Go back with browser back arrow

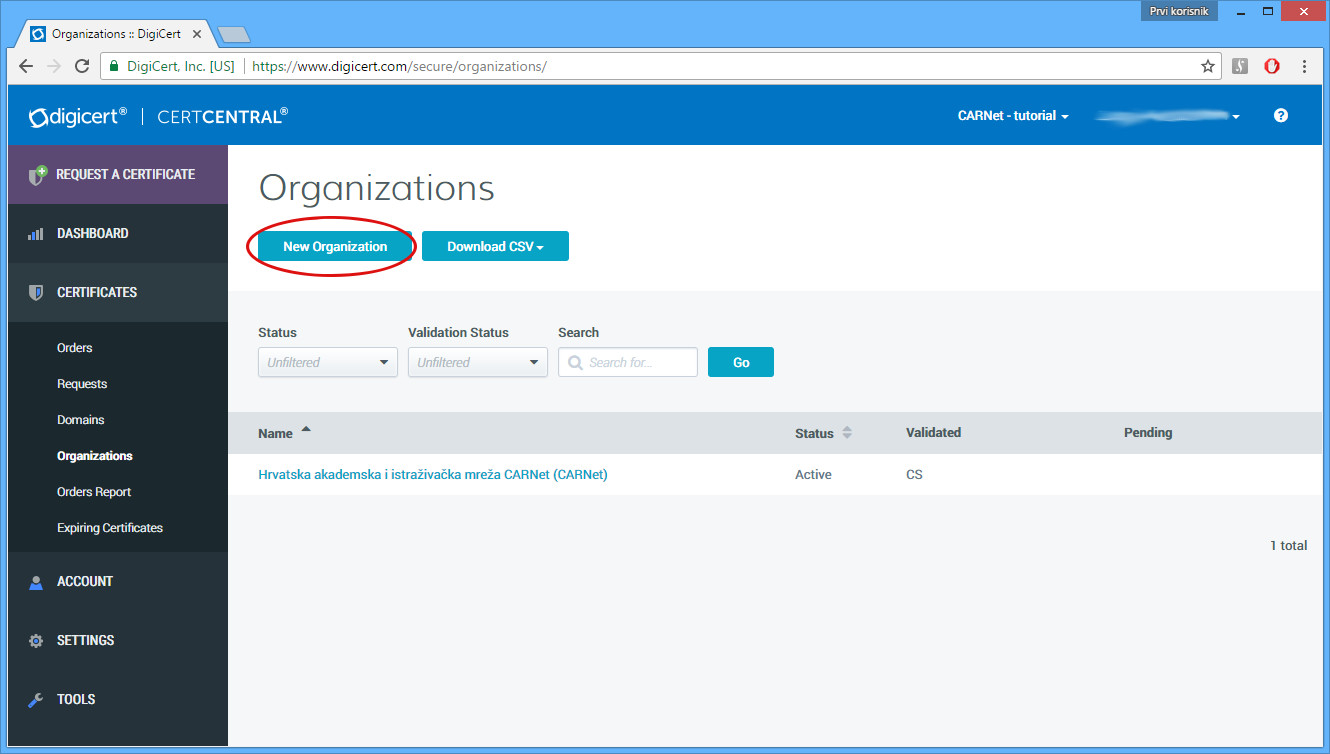[x=26, y=66]
